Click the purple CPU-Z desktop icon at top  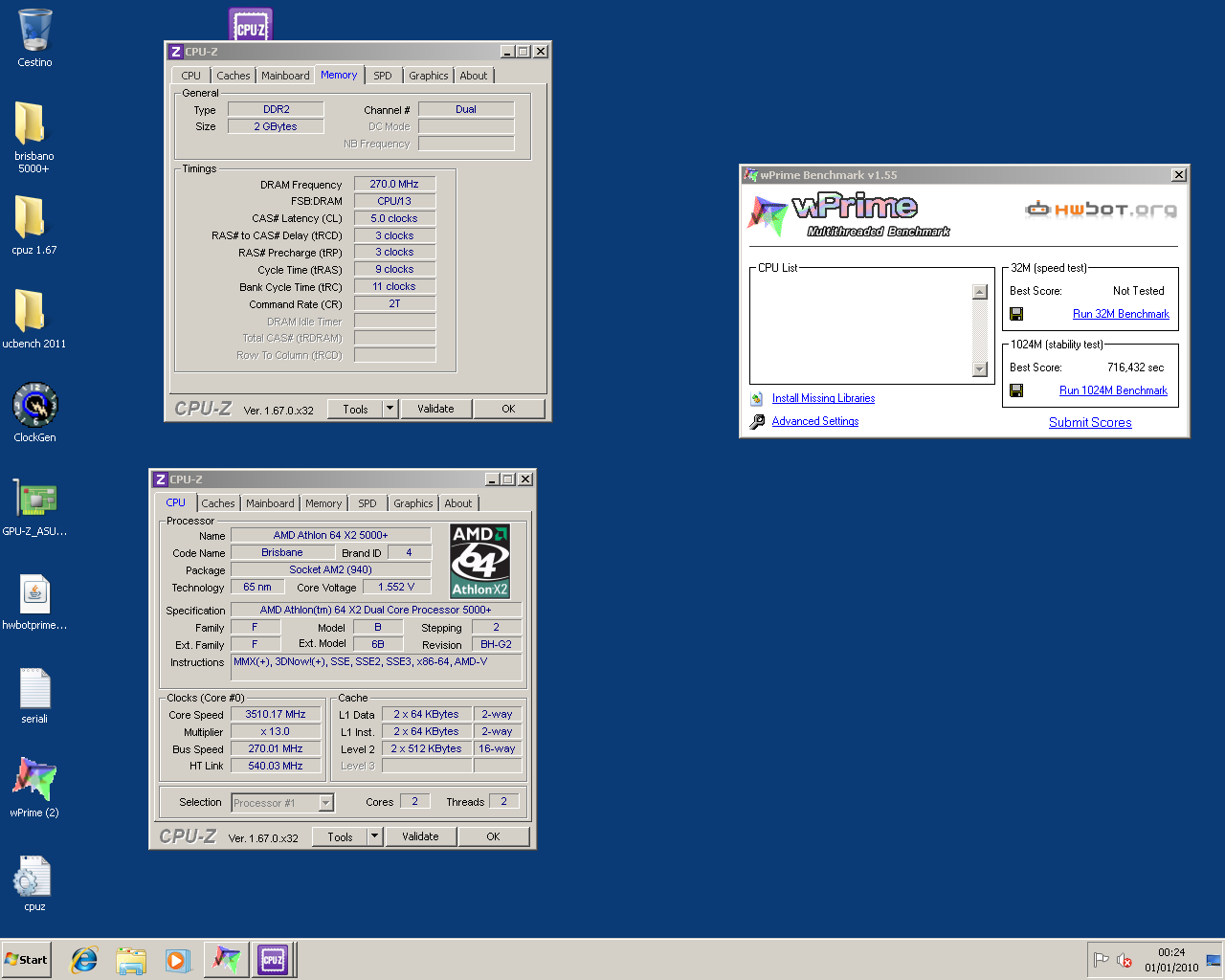[x=251, y=25]
